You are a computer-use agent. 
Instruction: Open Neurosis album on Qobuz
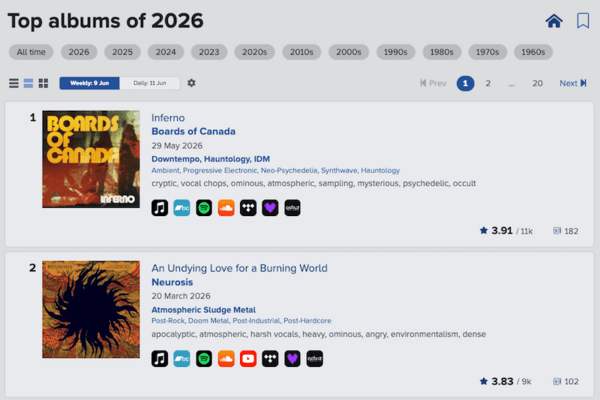315,359
